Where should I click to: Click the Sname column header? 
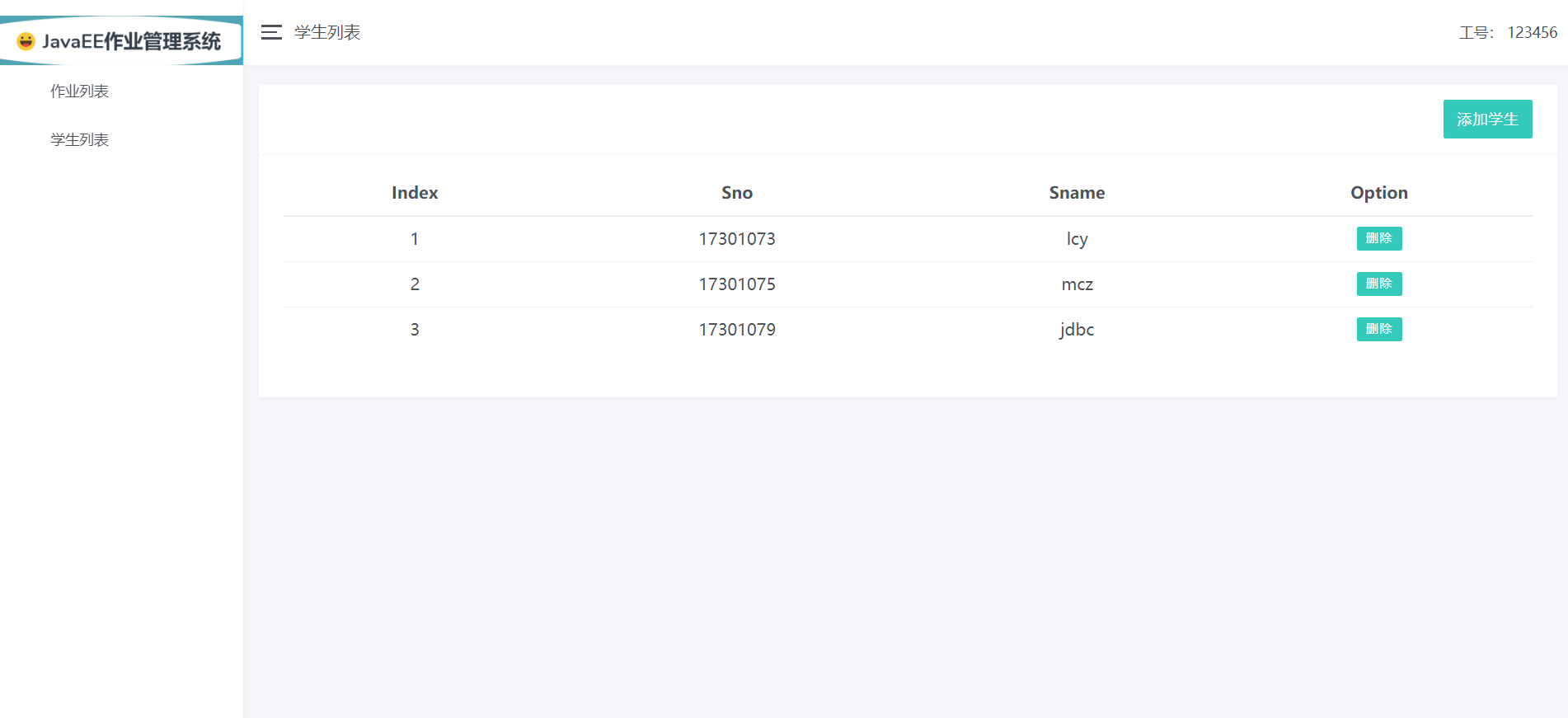1077,193
